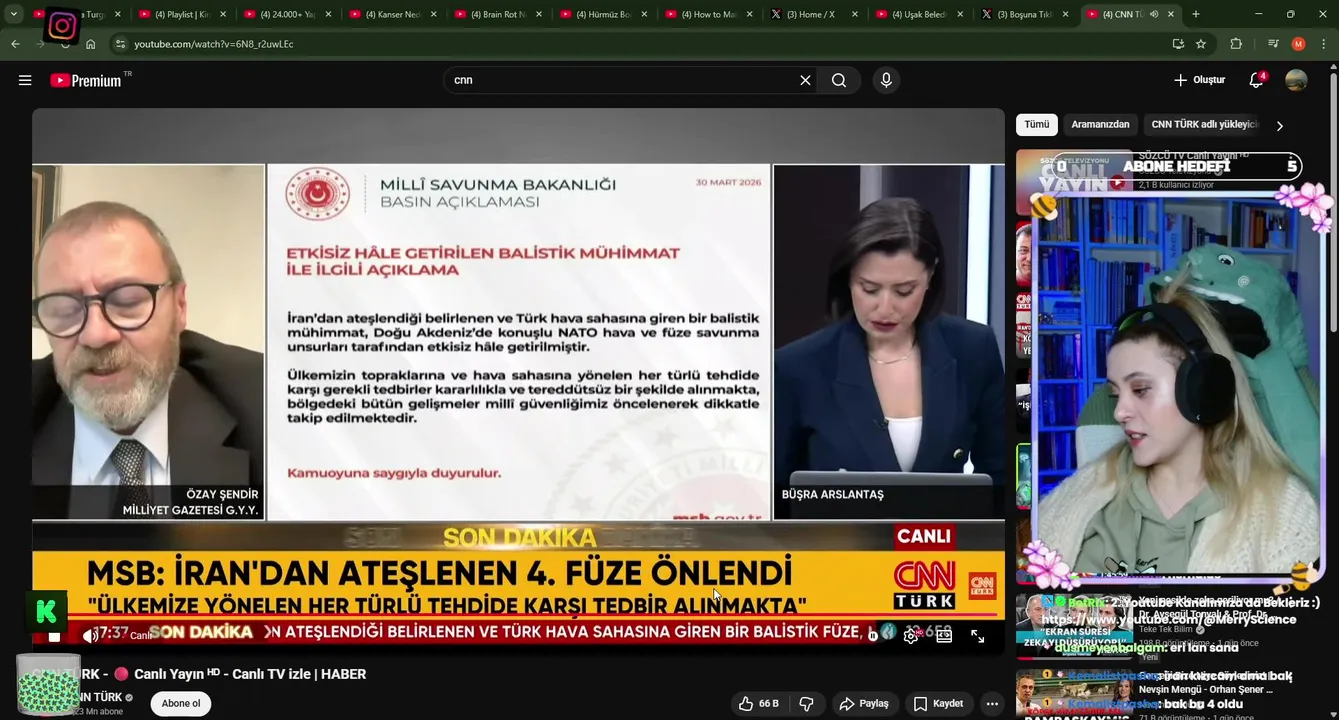Toggle autoplay switch in the player
1339x720 pixels.
tap(875, 636)
